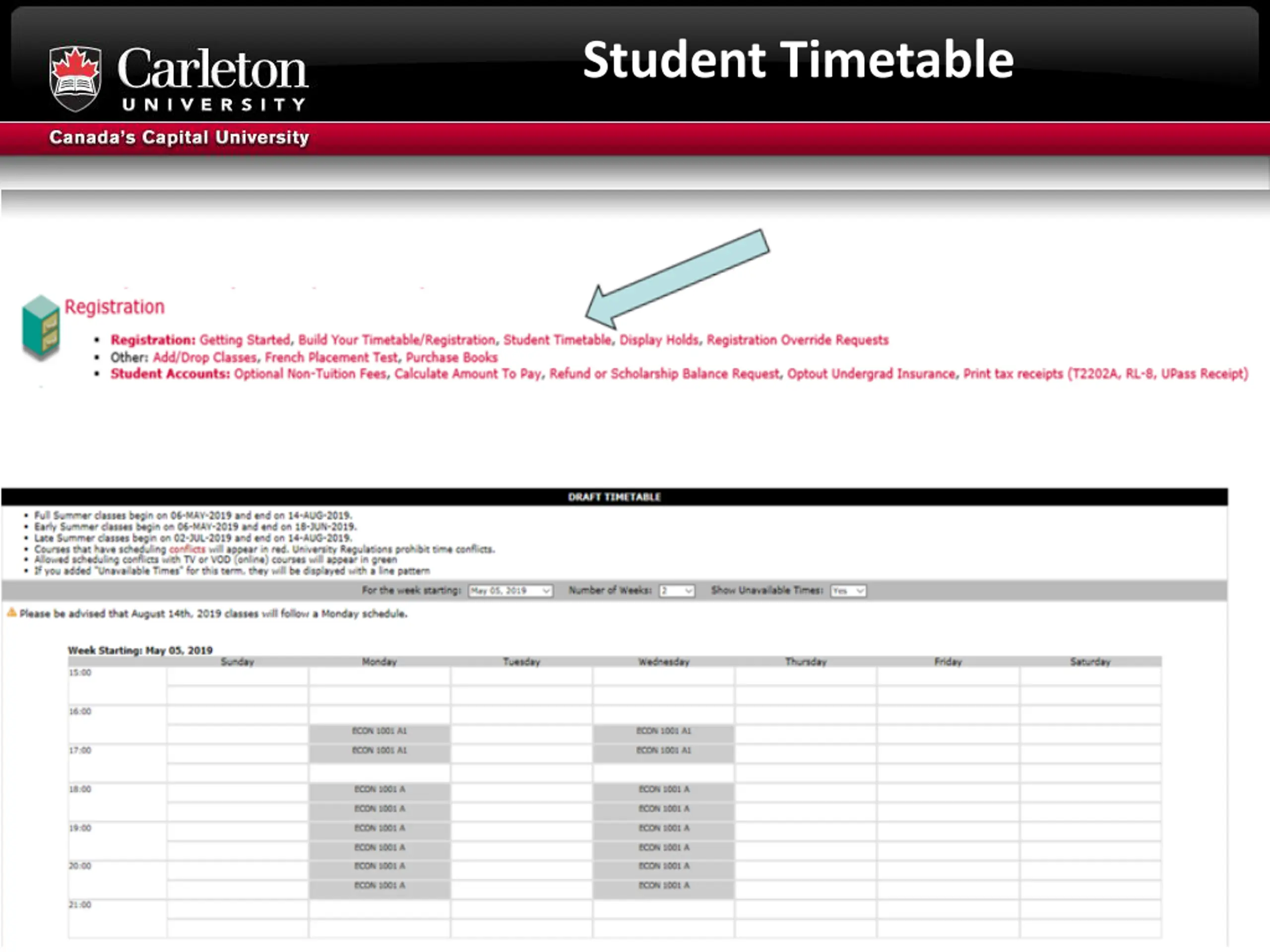Open the week starting date dropdown

pos(510,591)
